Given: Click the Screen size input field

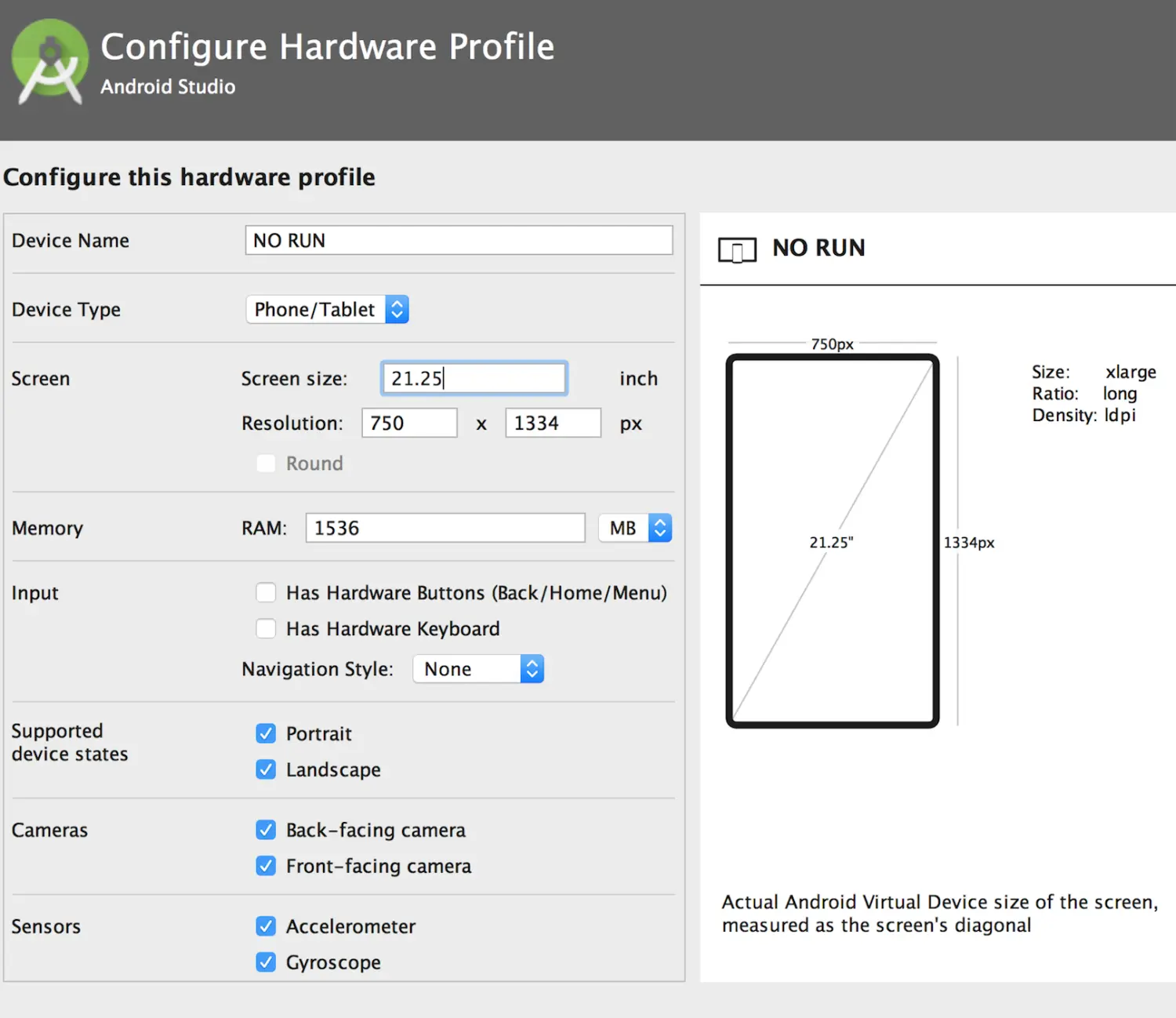Looking at the screenshot, I should 474,378.
